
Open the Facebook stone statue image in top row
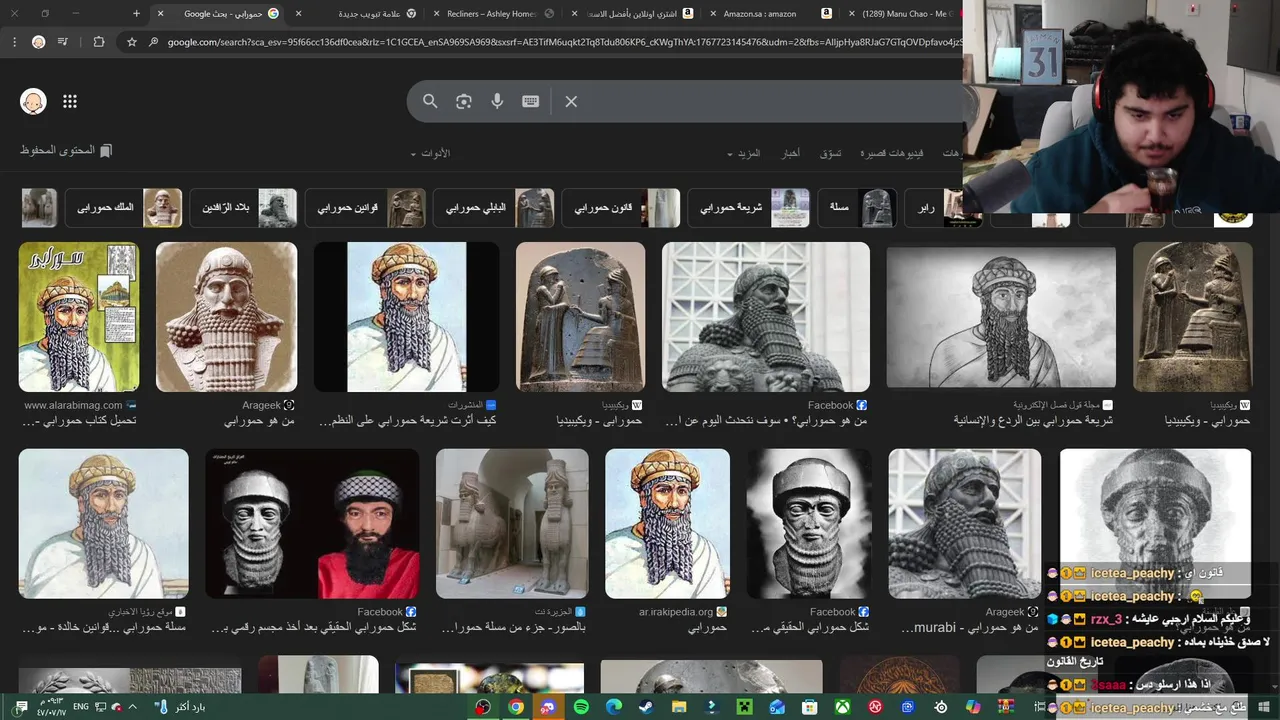coord(766,317)
